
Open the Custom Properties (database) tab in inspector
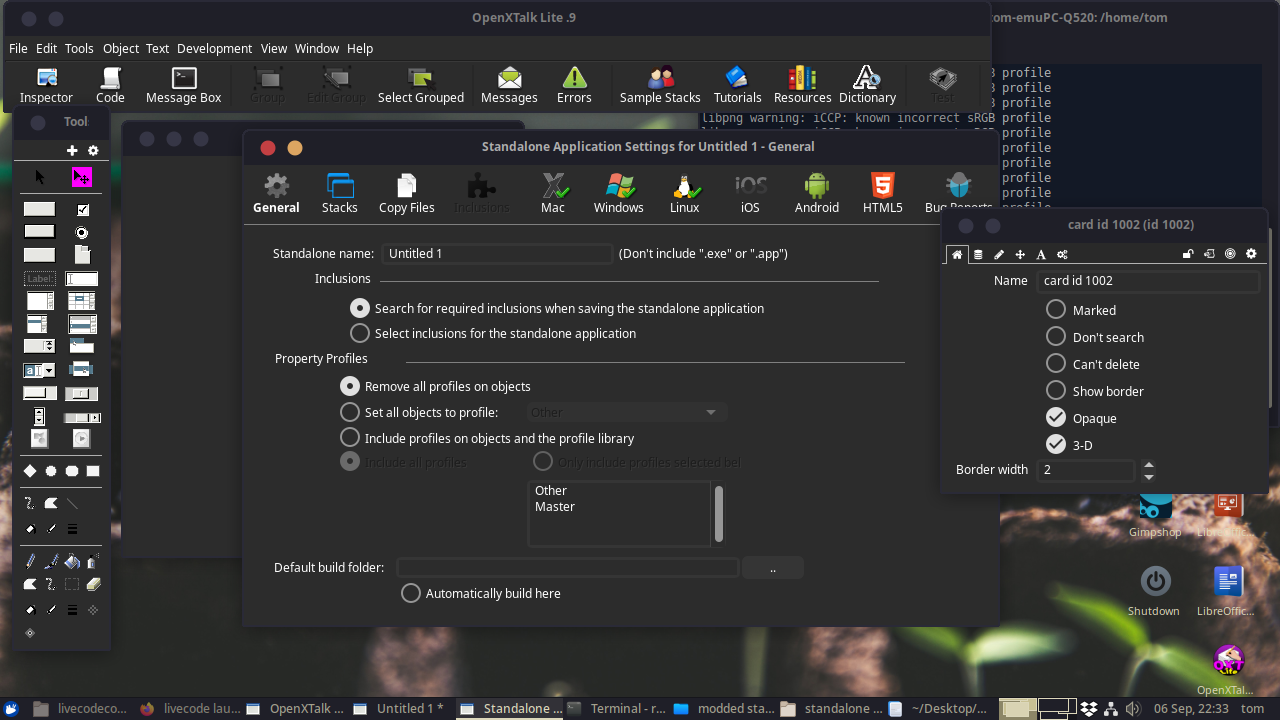(978, 254)
